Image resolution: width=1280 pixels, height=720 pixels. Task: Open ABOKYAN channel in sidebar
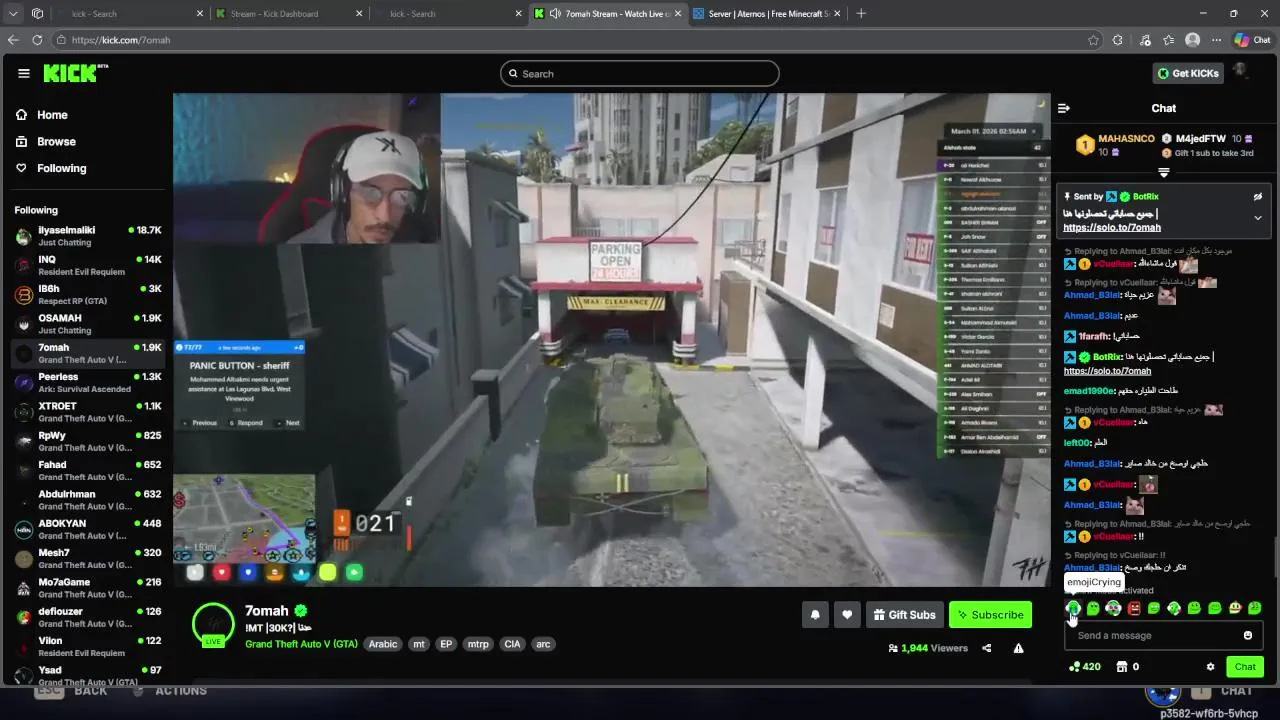(88, 529)
